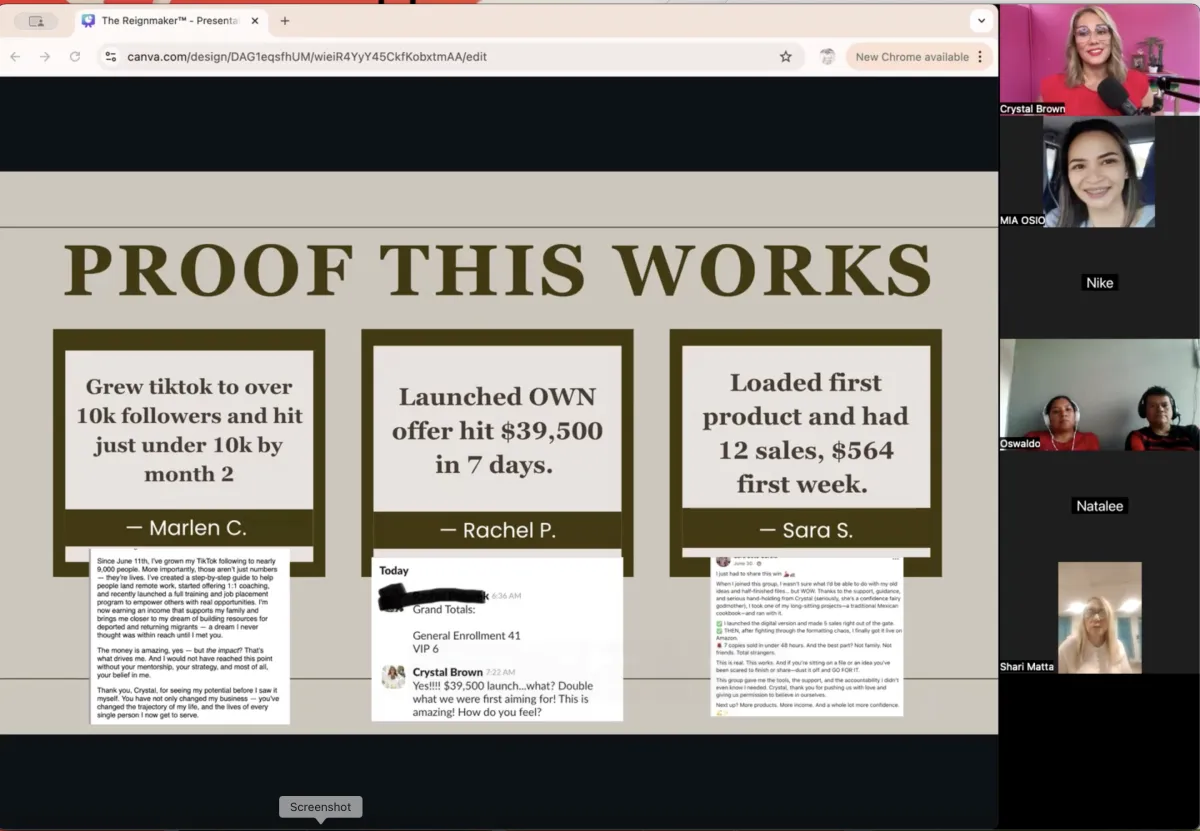
Task: Click the browser back arrow
Action: point(15,57)
